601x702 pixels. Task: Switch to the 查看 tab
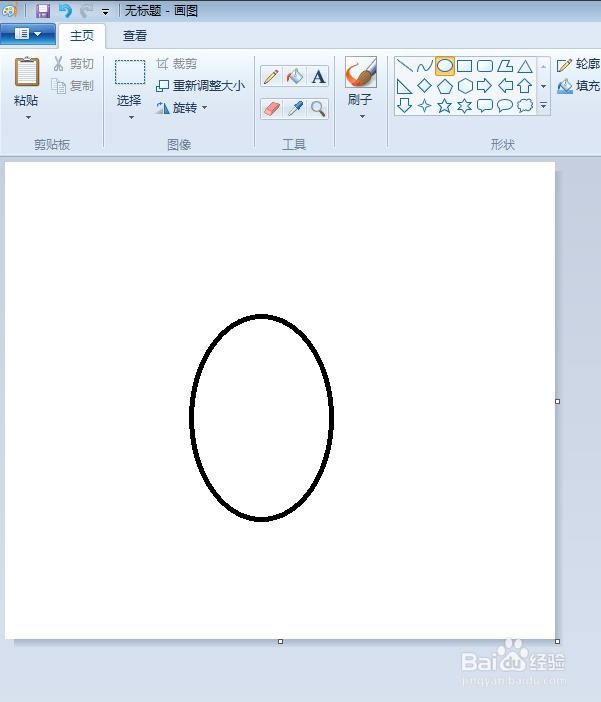[x=135, y=35]
